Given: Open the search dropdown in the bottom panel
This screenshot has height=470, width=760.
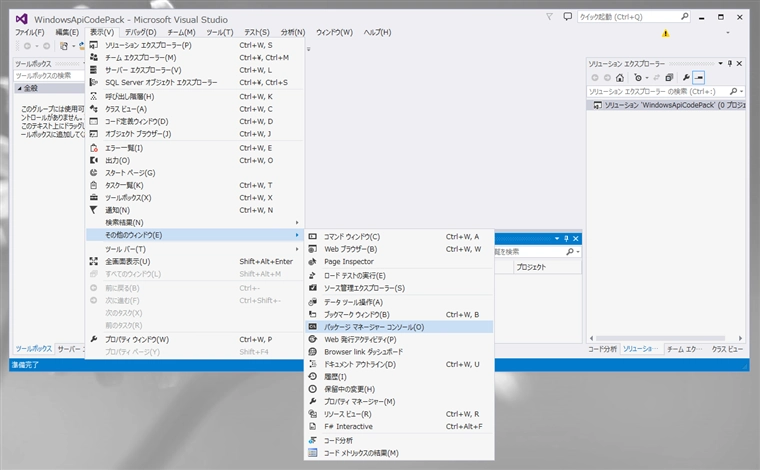Looking at the screenshot, I should point(578,251).
